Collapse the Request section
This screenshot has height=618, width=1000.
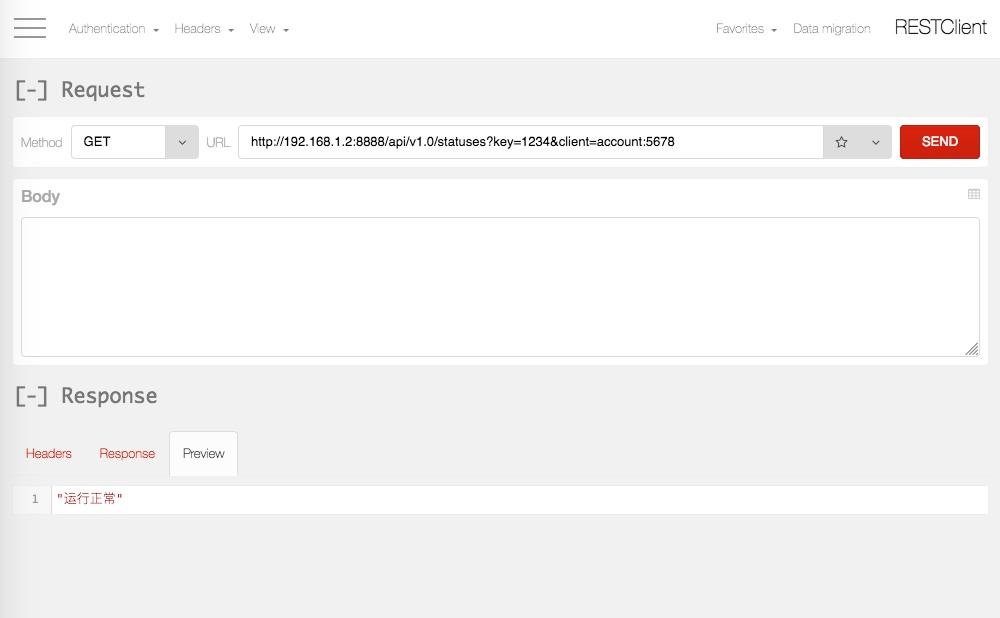click(x=32, y=90)
